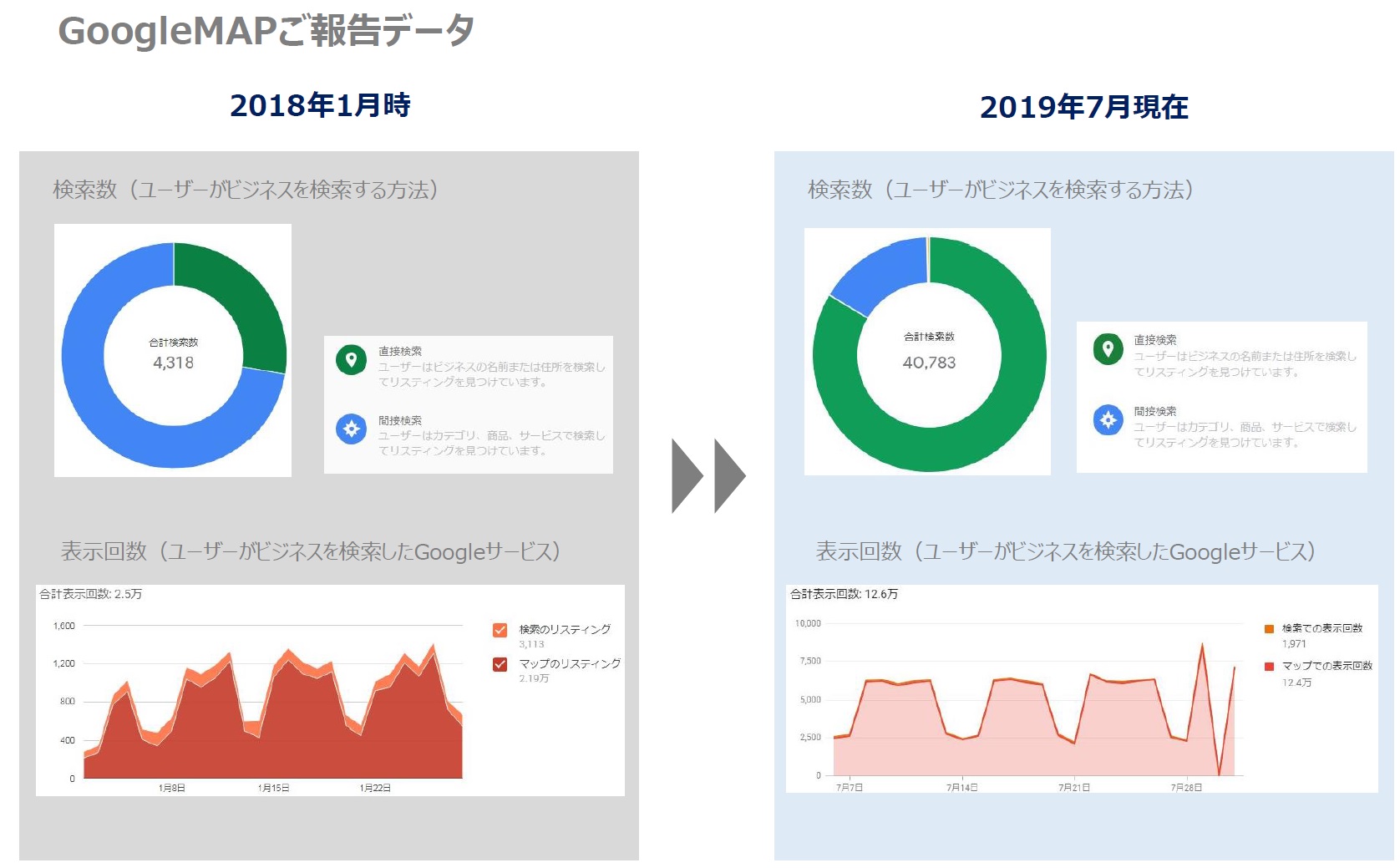Click 間接検索 label in the 2018 legend

pos(400,420)
